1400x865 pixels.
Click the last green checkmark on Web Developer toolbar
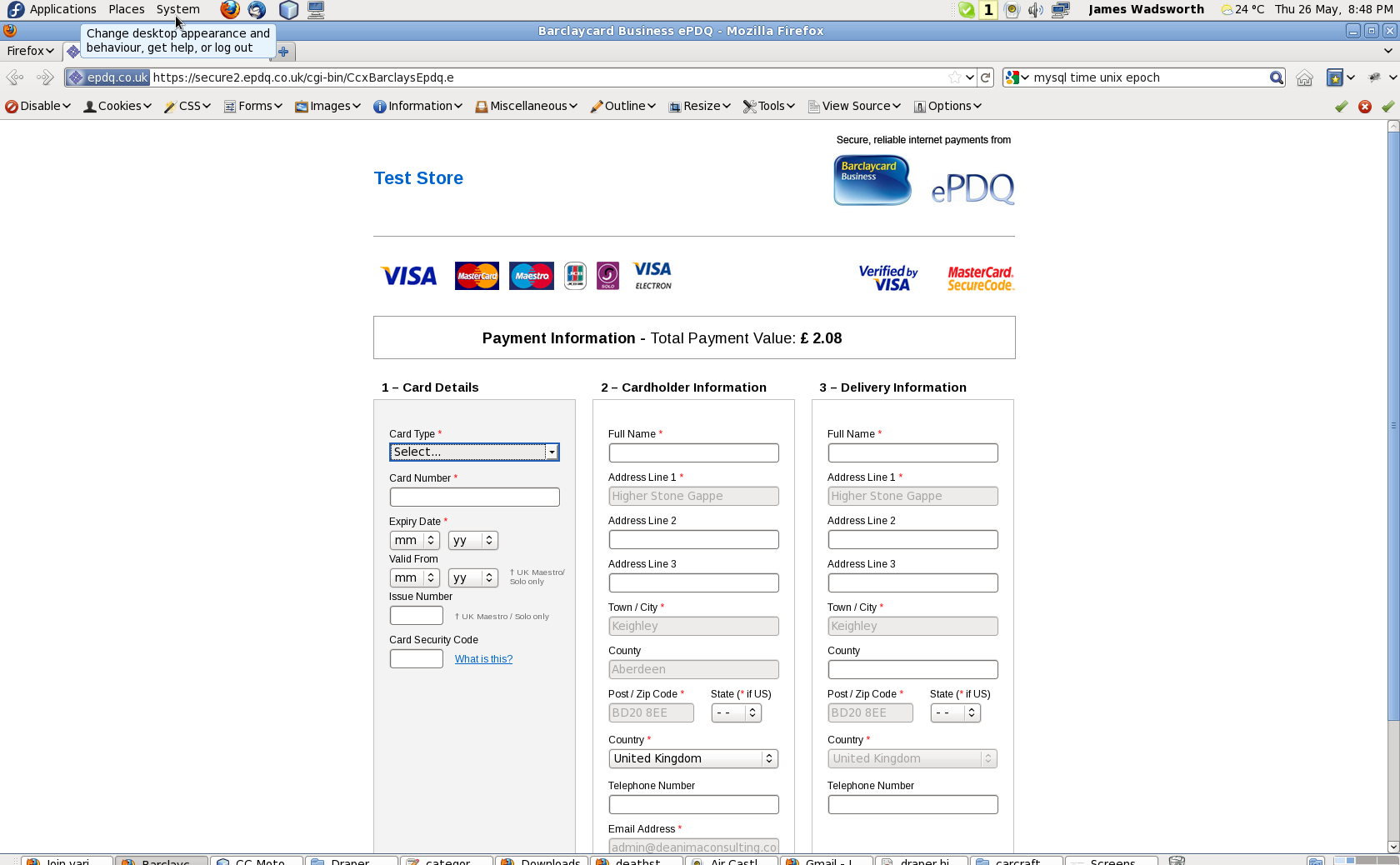[x=1388, y=107]
